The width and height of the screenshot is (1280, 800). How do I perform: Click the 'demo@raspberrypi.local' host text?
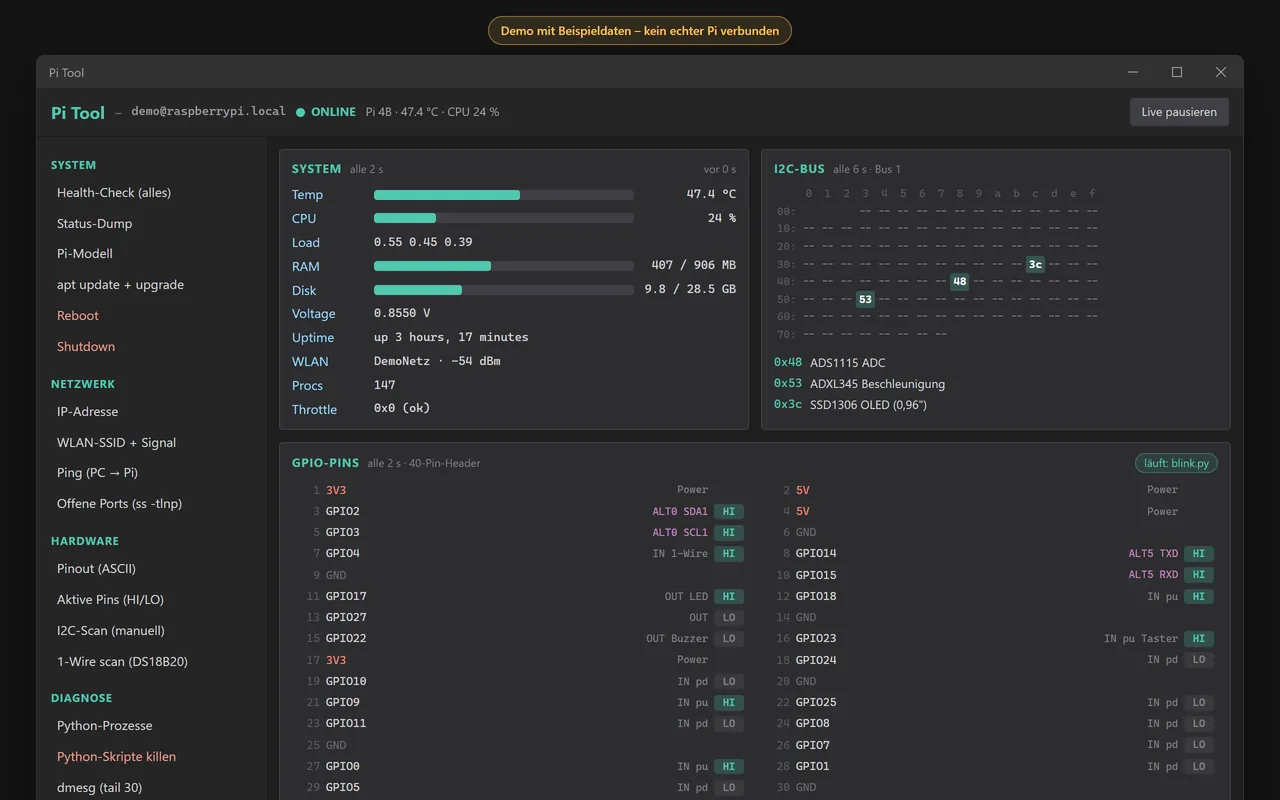[x=209, y=112]
